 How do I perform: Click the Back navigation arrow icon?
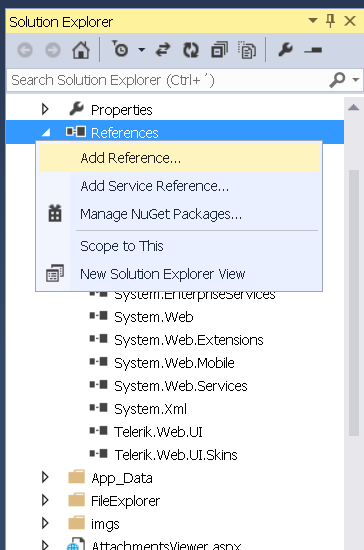click(25, 50)
